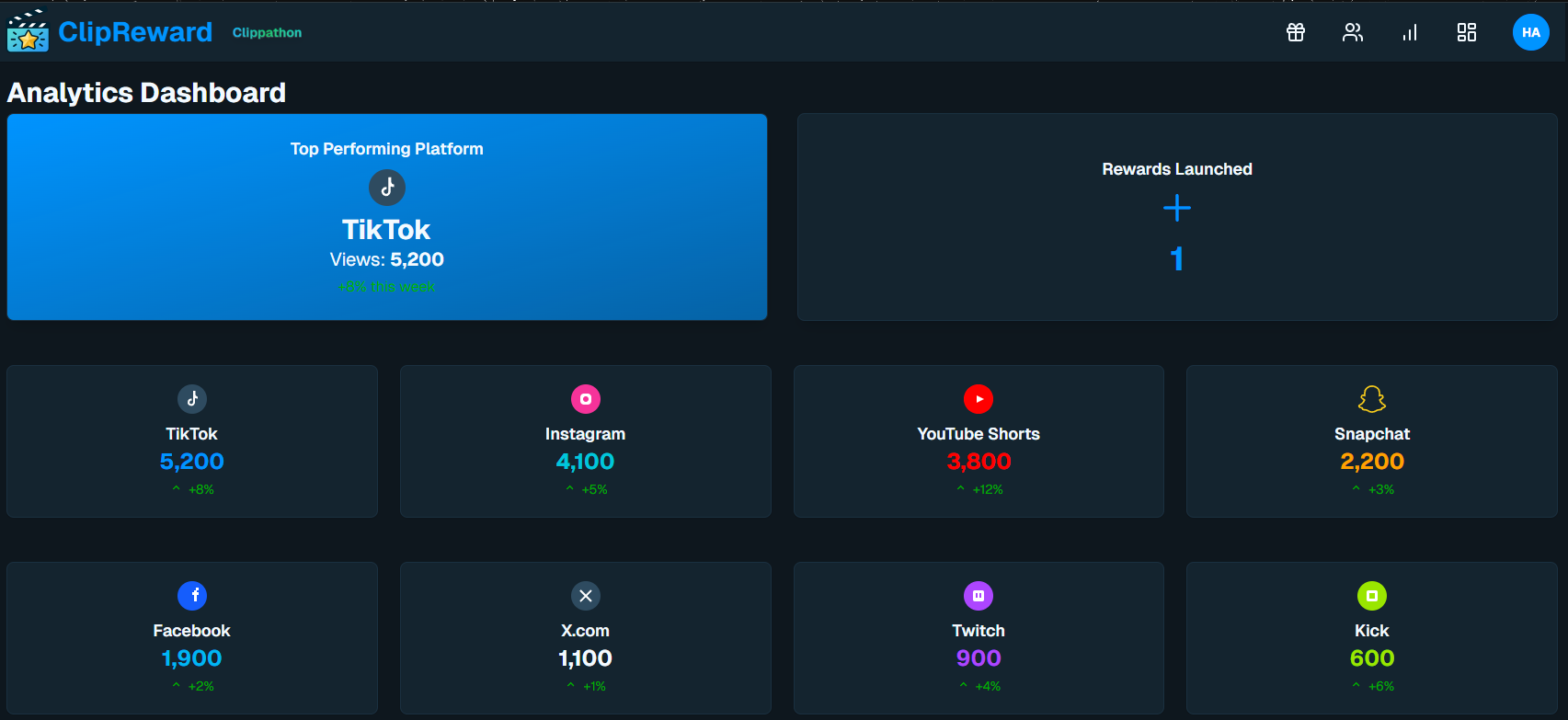
Task: Click the 5,200 value in TikTok card
Action: (192, 462)
